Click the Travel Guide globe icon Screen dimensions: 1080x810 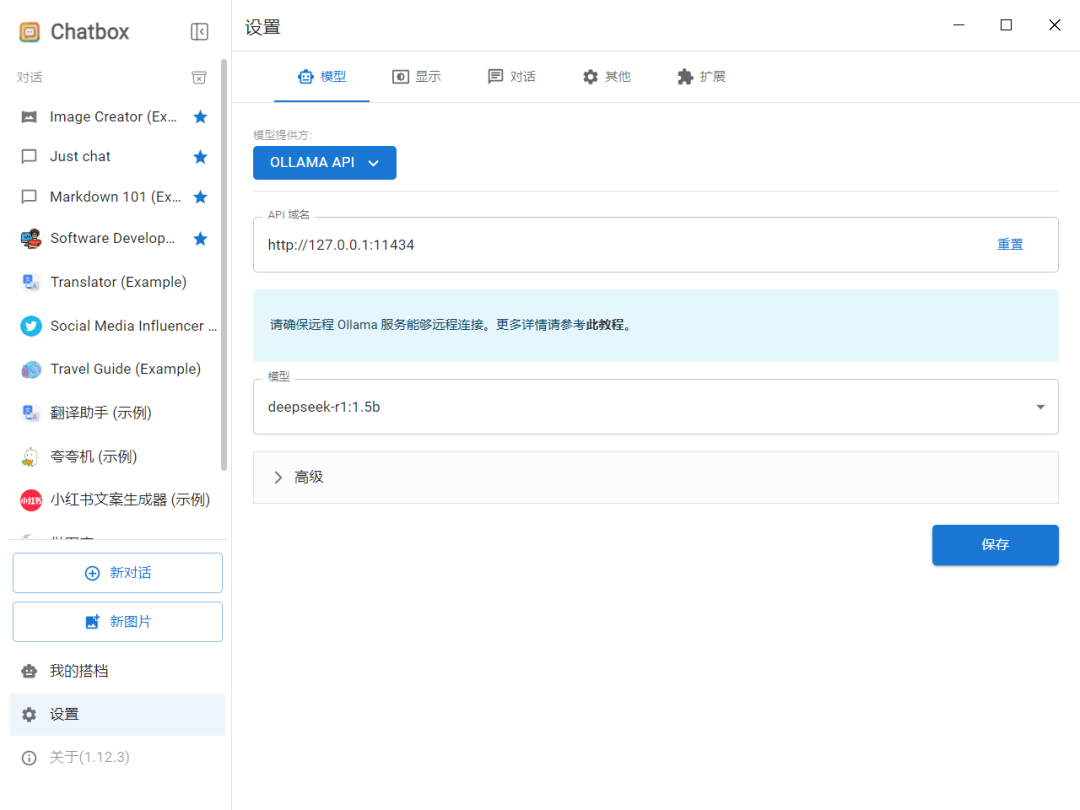click(x=30, y=370)
